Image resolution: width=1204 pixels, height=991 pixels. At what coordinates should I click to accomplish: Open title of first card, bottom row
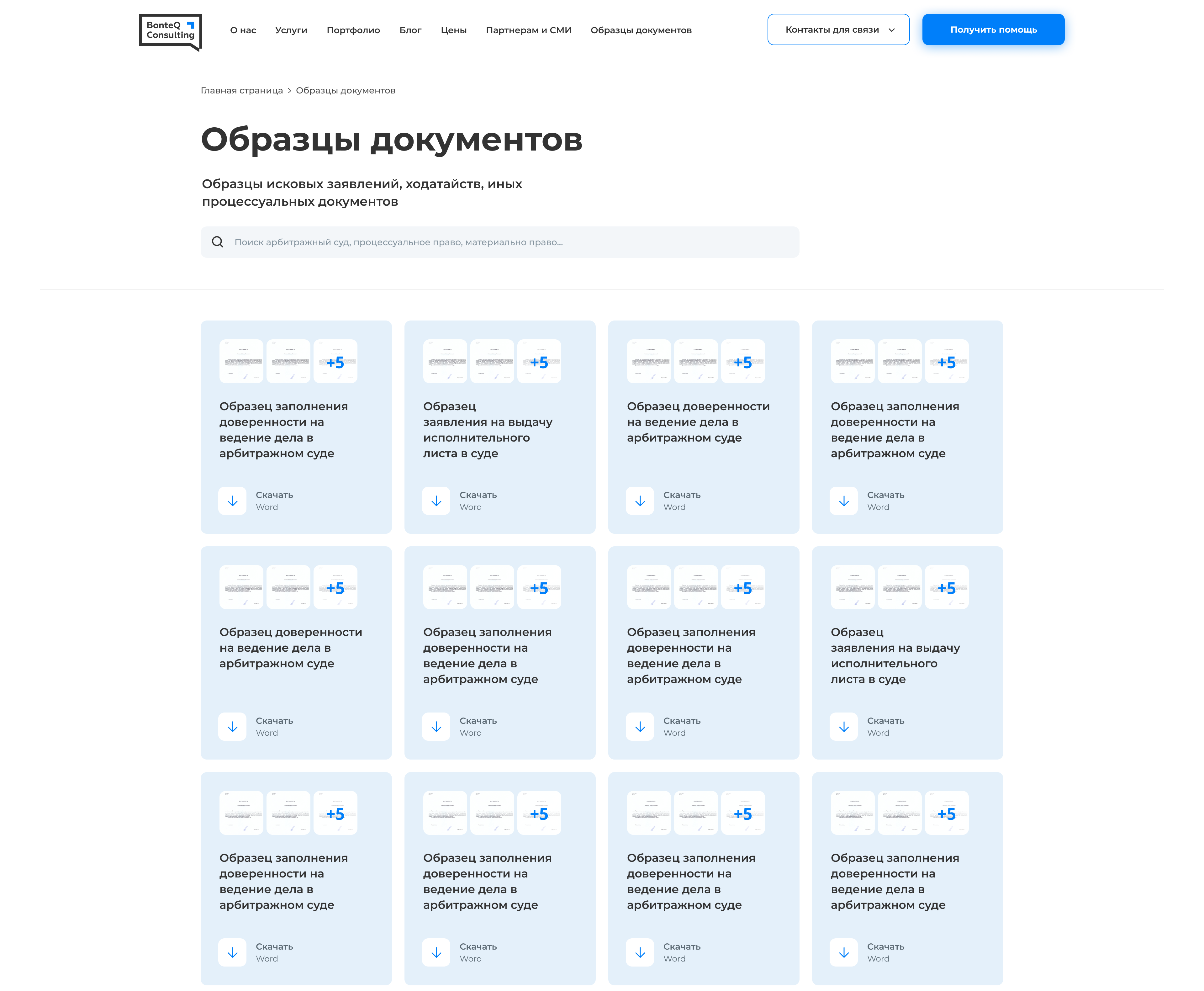[283, 882]
